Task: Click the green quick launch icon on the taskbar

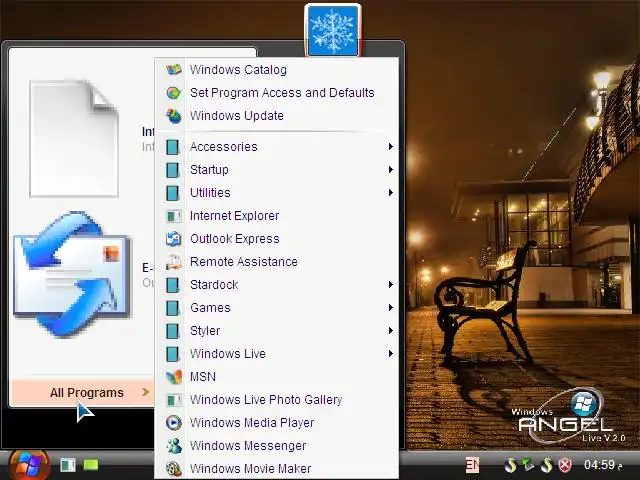Action: pos(91,465)
